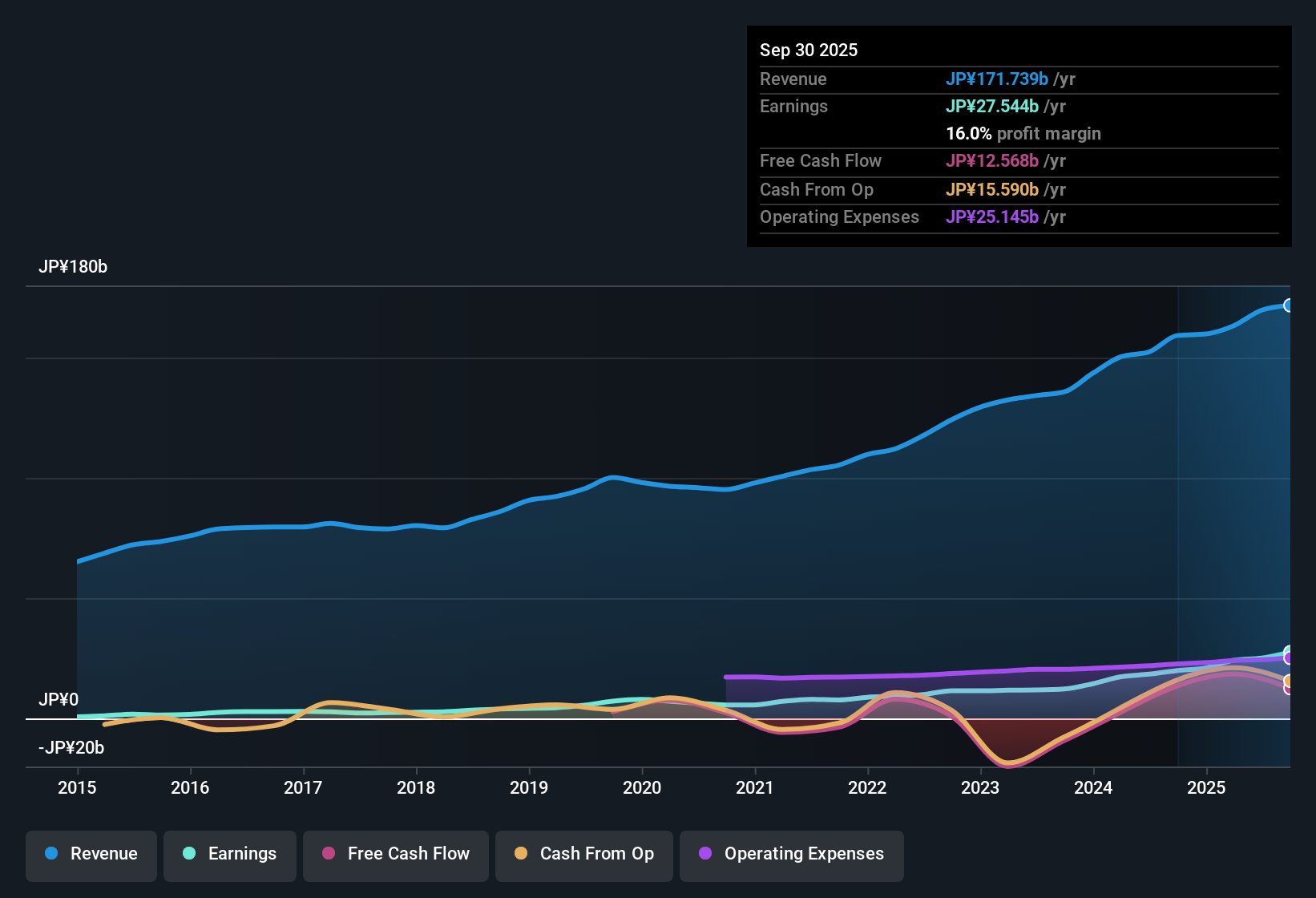This screenshot has height=898, width=1316.
Task: Select the Earnings endpoint marker near the right edge
Action: click(1288, 652)
